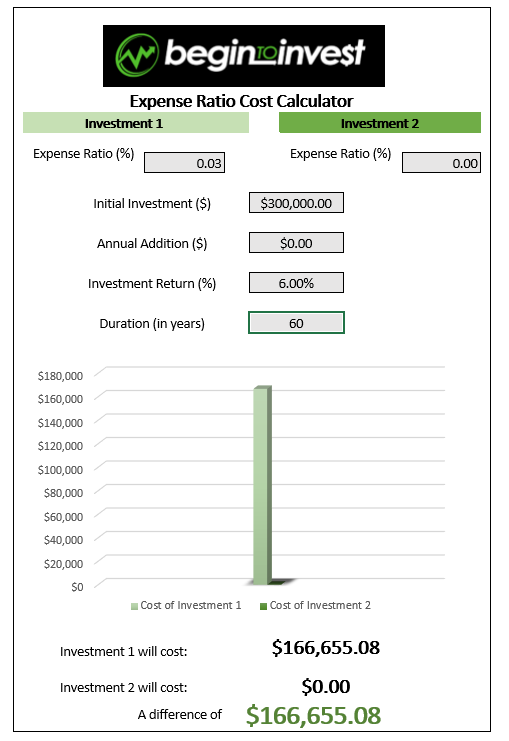Click the Cost of Investment 1 legend text

[x=190, y=605]
